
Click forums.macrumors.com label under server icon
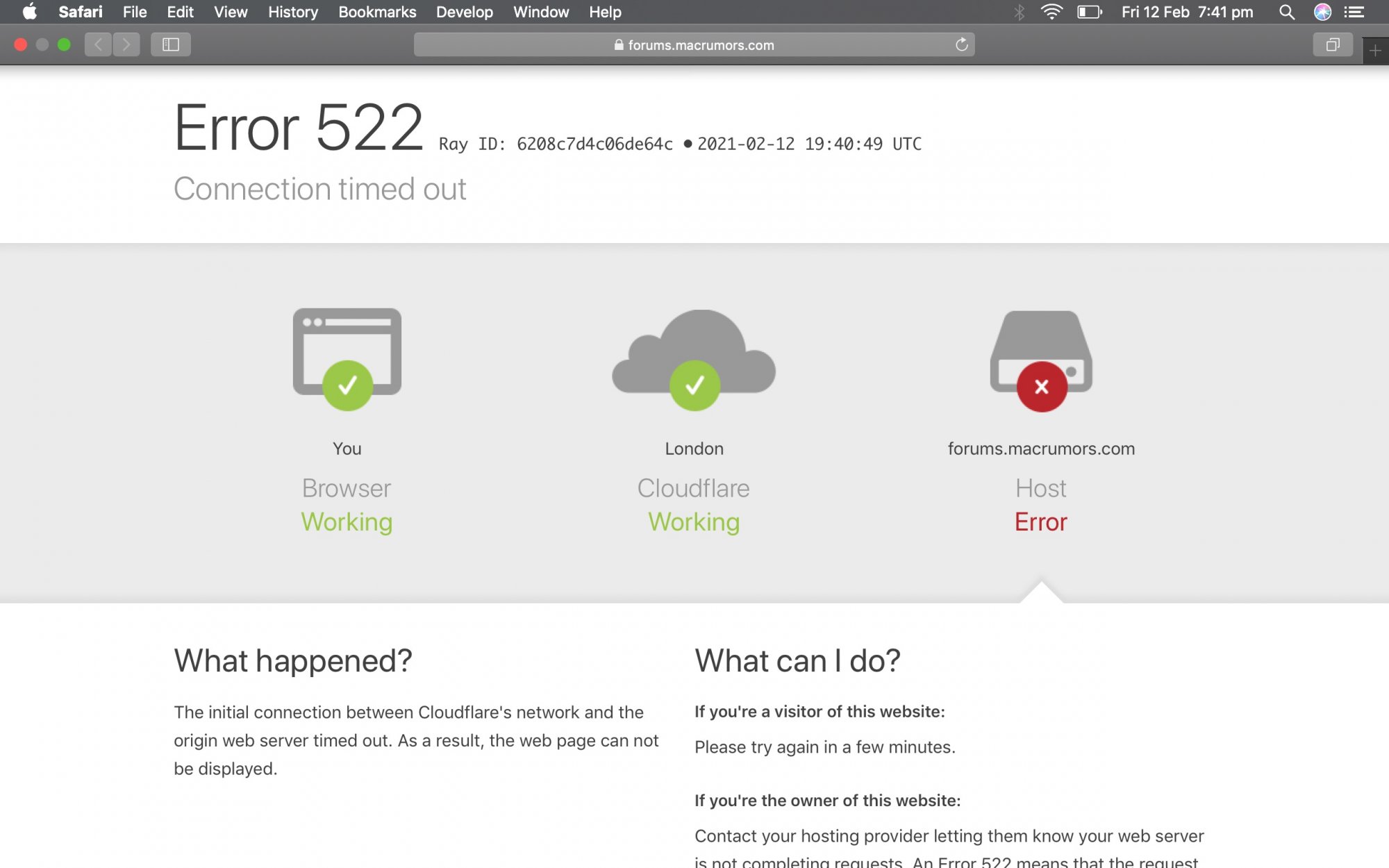pos(1041,449)
